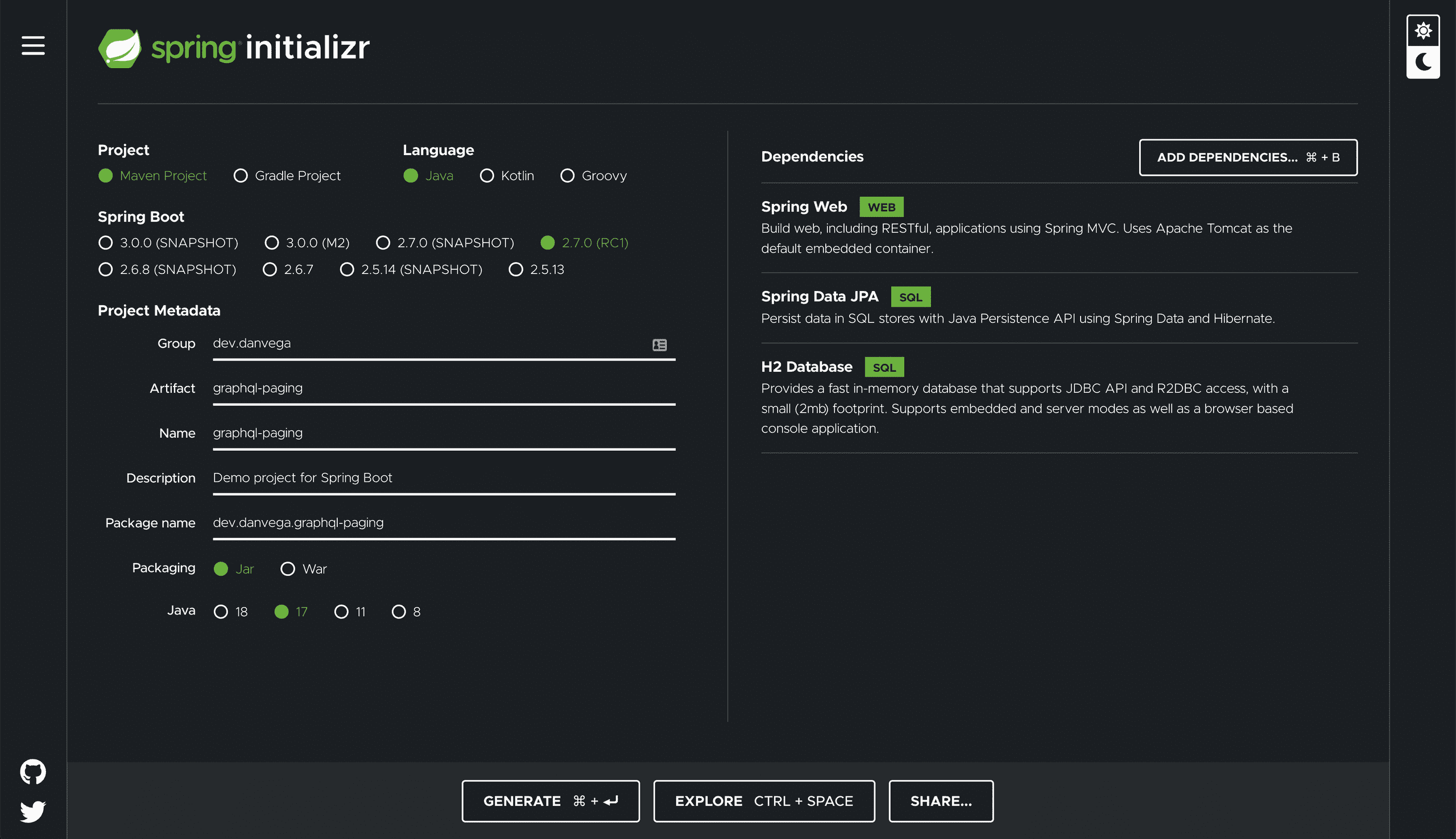Image resolution: width=1456 pixels, height=839 pixels.
Task: Select Spring Boot 3.0.0 (M2)
Action: 271,243
